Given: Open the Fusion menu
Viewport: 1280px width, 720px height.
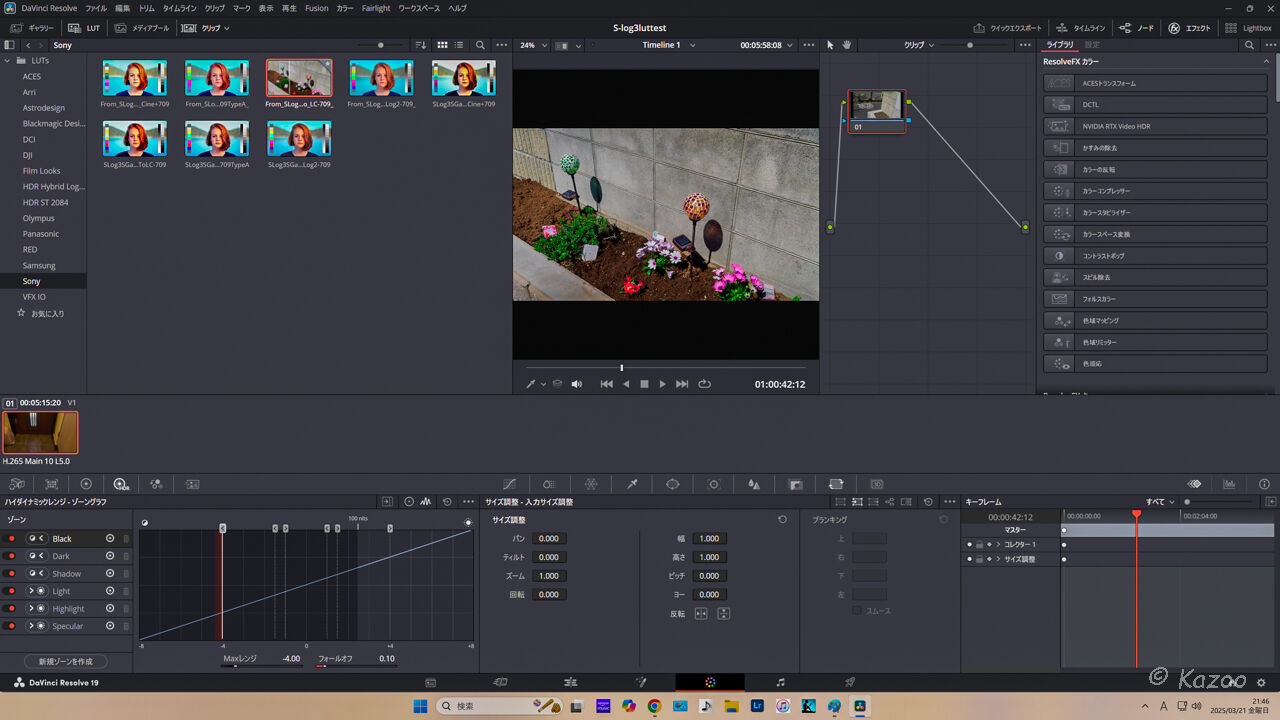Looking at the screenshot, I should [316, 8].
